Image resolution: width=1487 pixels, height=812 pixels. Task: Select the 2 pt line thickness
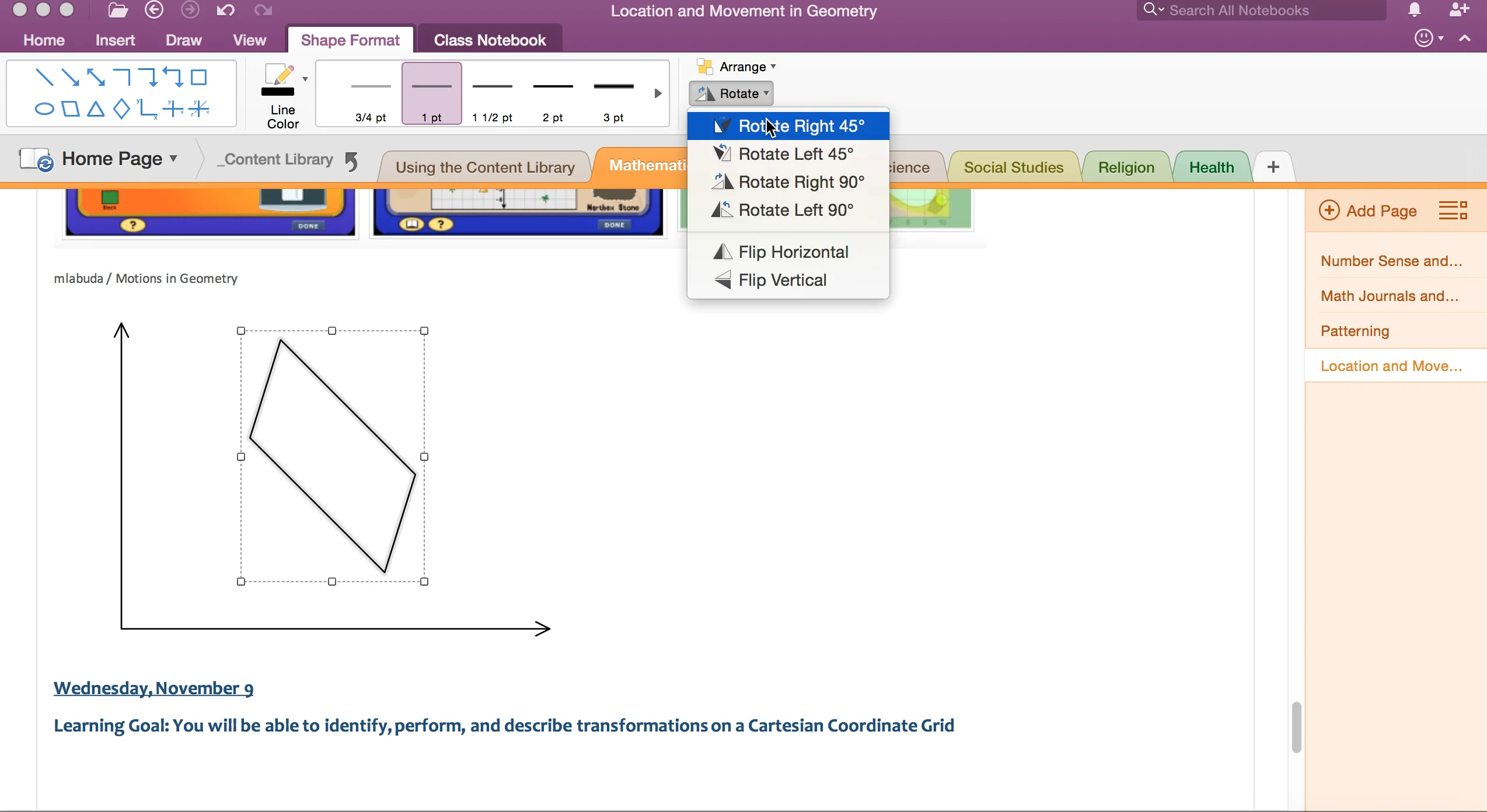coord(552,93)
